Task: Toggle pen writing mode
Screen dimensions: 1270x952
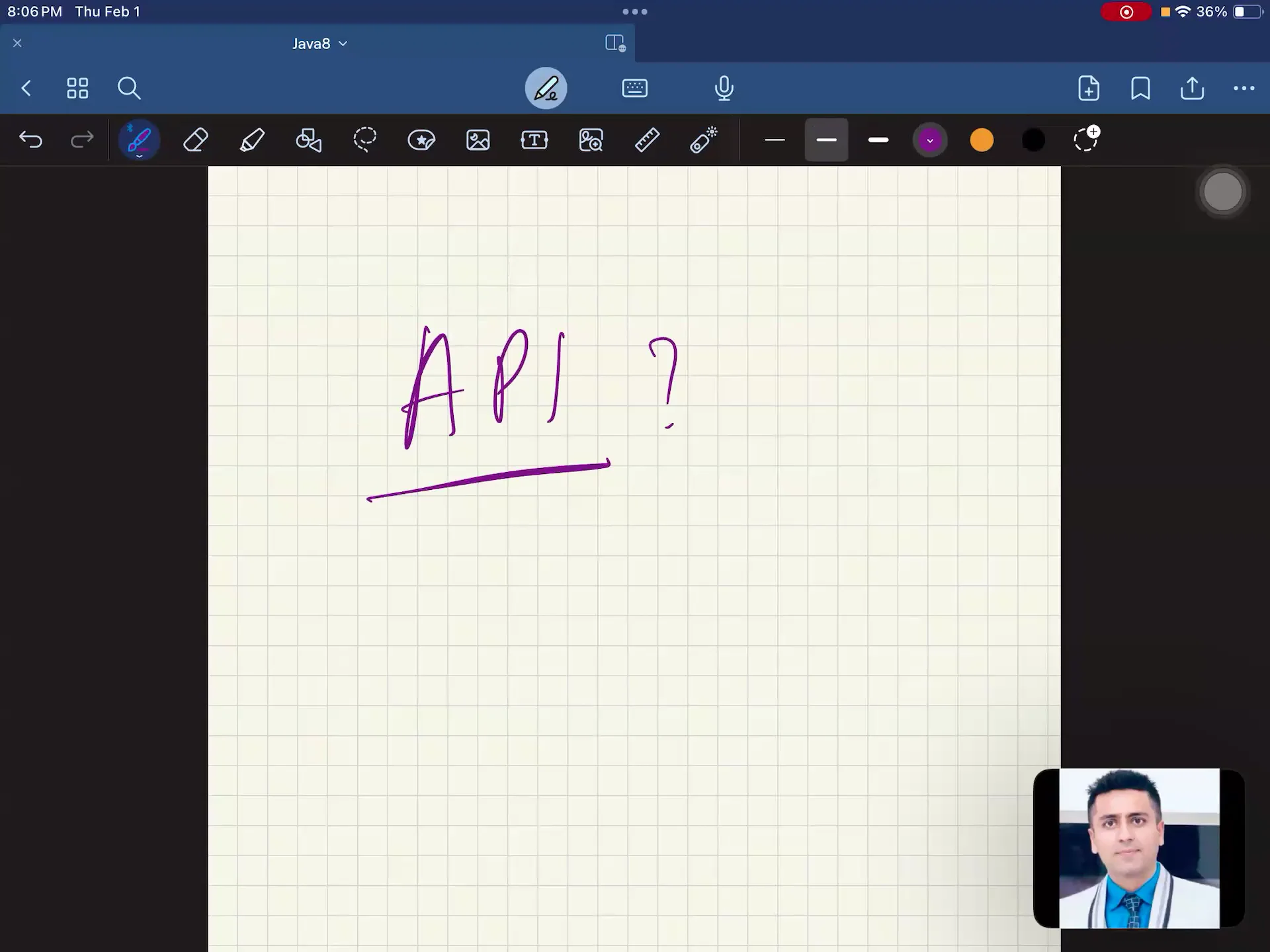Action: point(546,88)
